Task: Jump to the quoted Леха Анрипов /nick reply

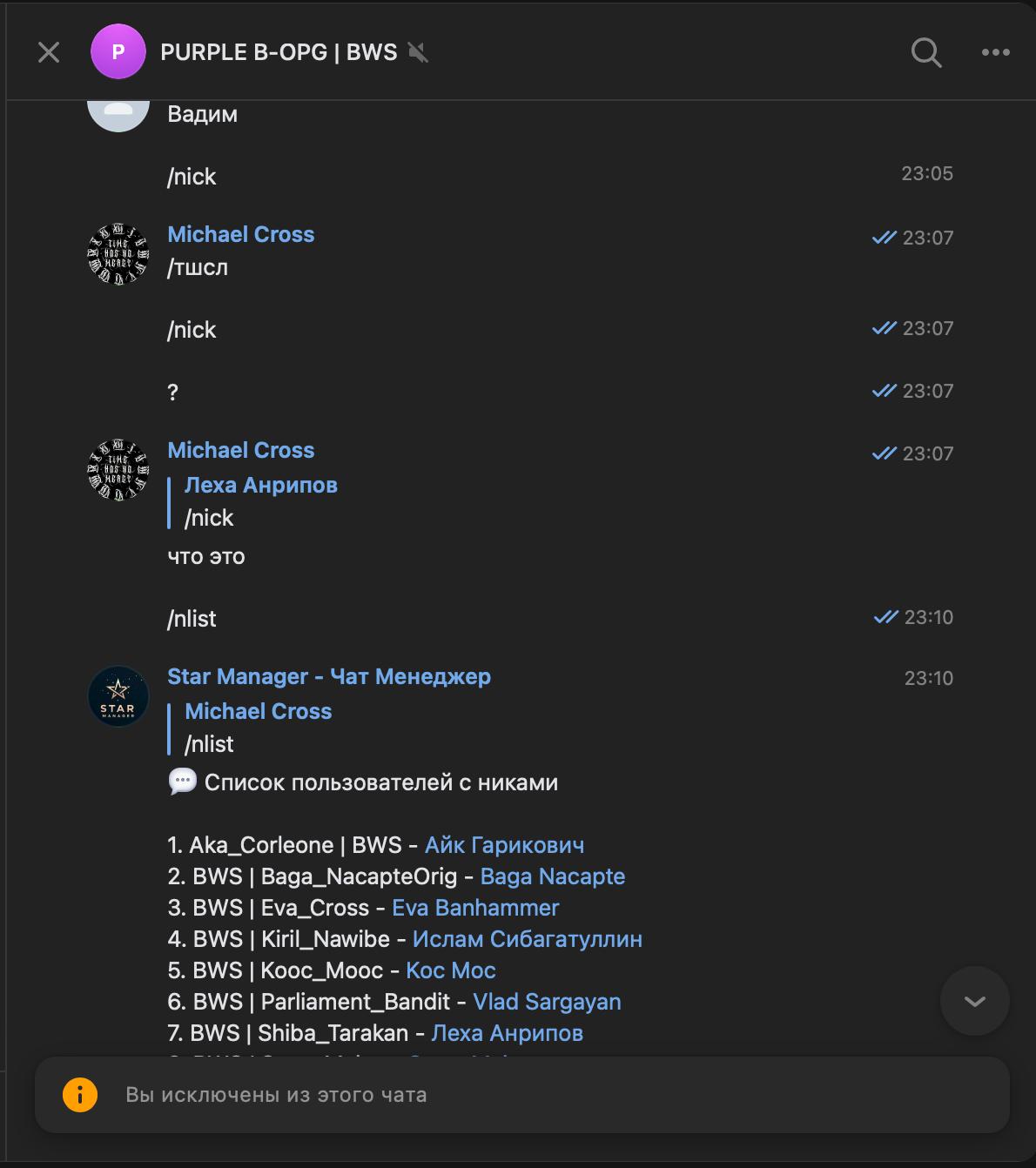Action: click(260, 501)
